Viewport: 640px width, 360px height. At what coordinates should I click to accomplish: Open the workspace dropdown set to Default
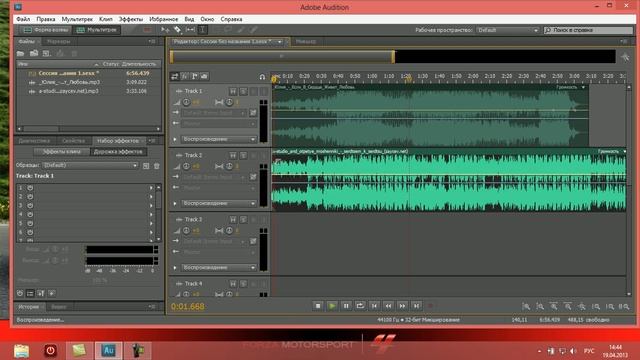[x=508, y=30]
